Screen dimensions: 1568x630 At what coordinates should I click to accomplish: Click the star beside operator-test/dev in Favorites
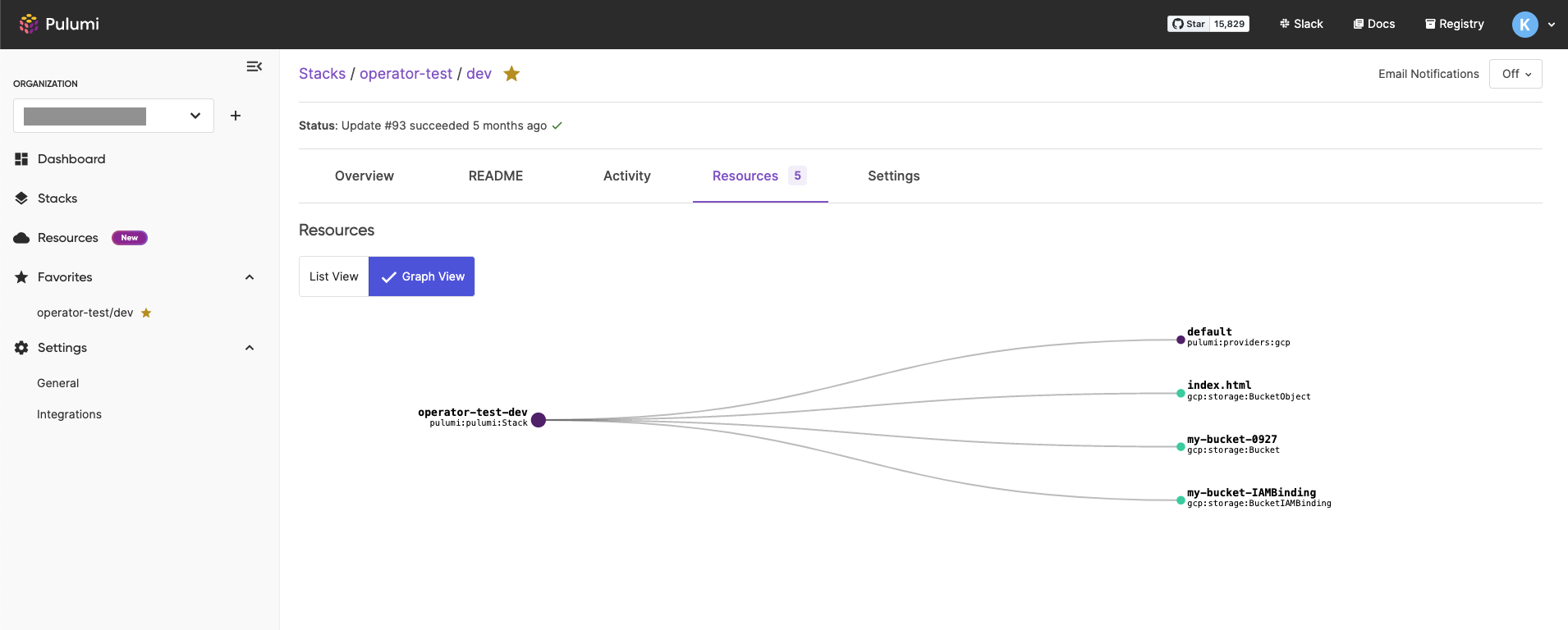tap(146, 313)
